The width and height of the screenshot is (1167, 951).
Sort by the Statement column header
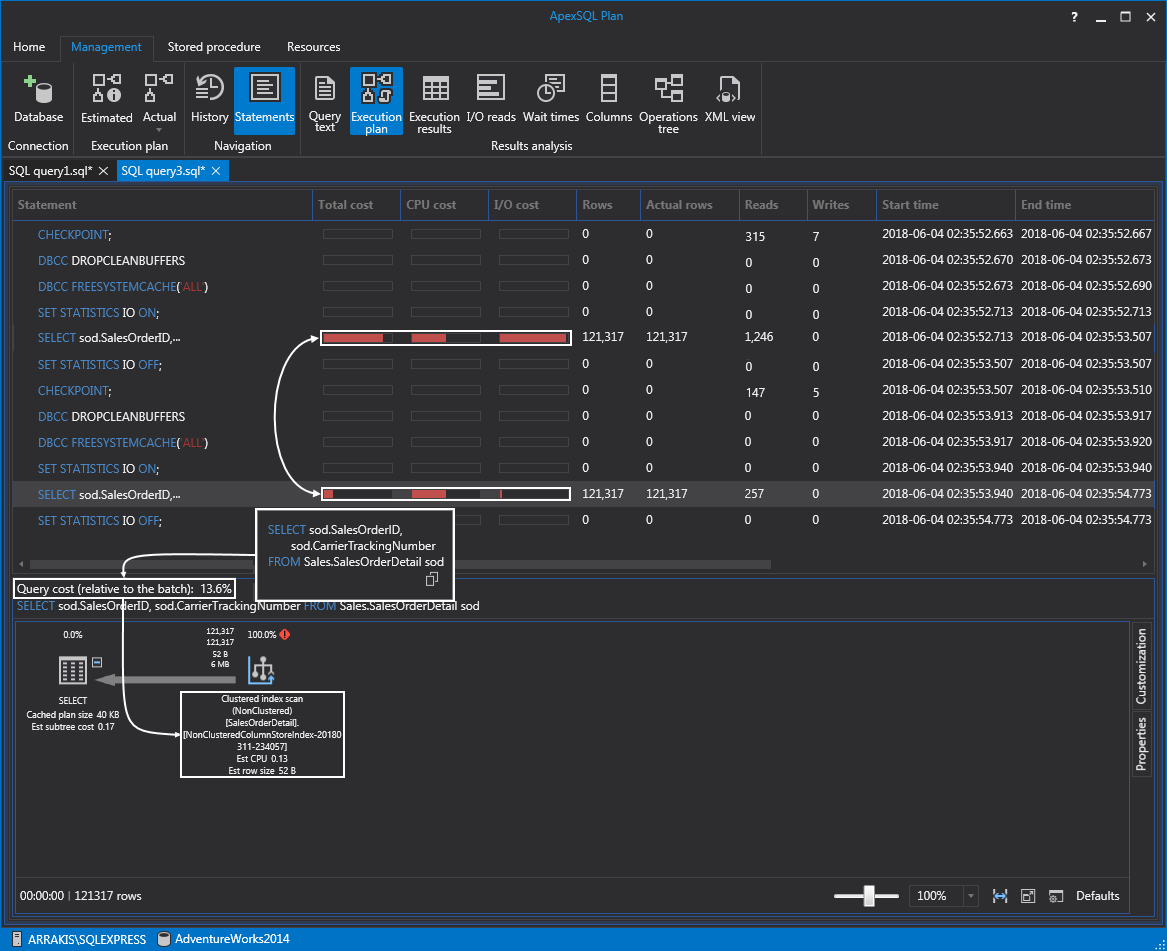pos(162,205)
